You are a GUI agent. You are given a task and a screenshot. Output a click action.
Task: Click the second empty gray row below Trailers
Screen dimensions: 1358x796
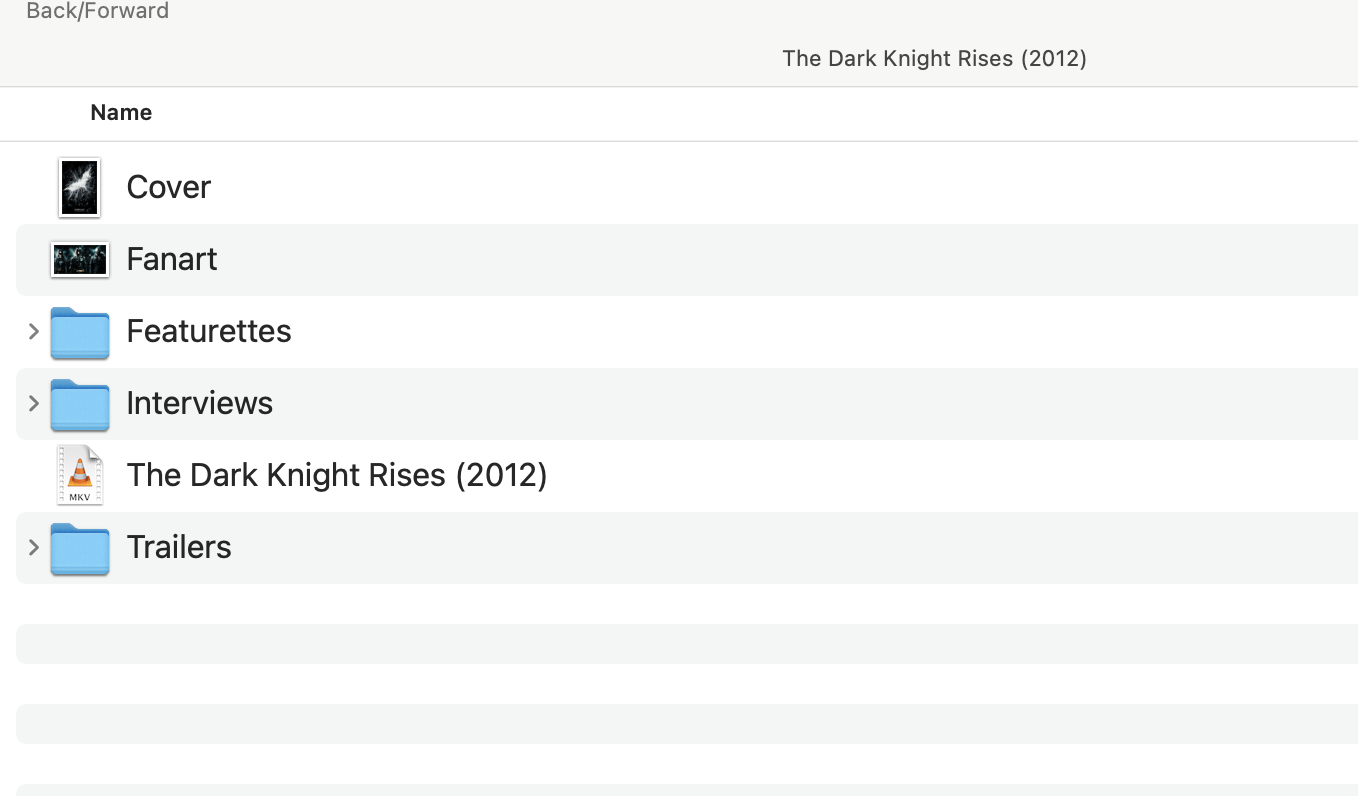686,724
